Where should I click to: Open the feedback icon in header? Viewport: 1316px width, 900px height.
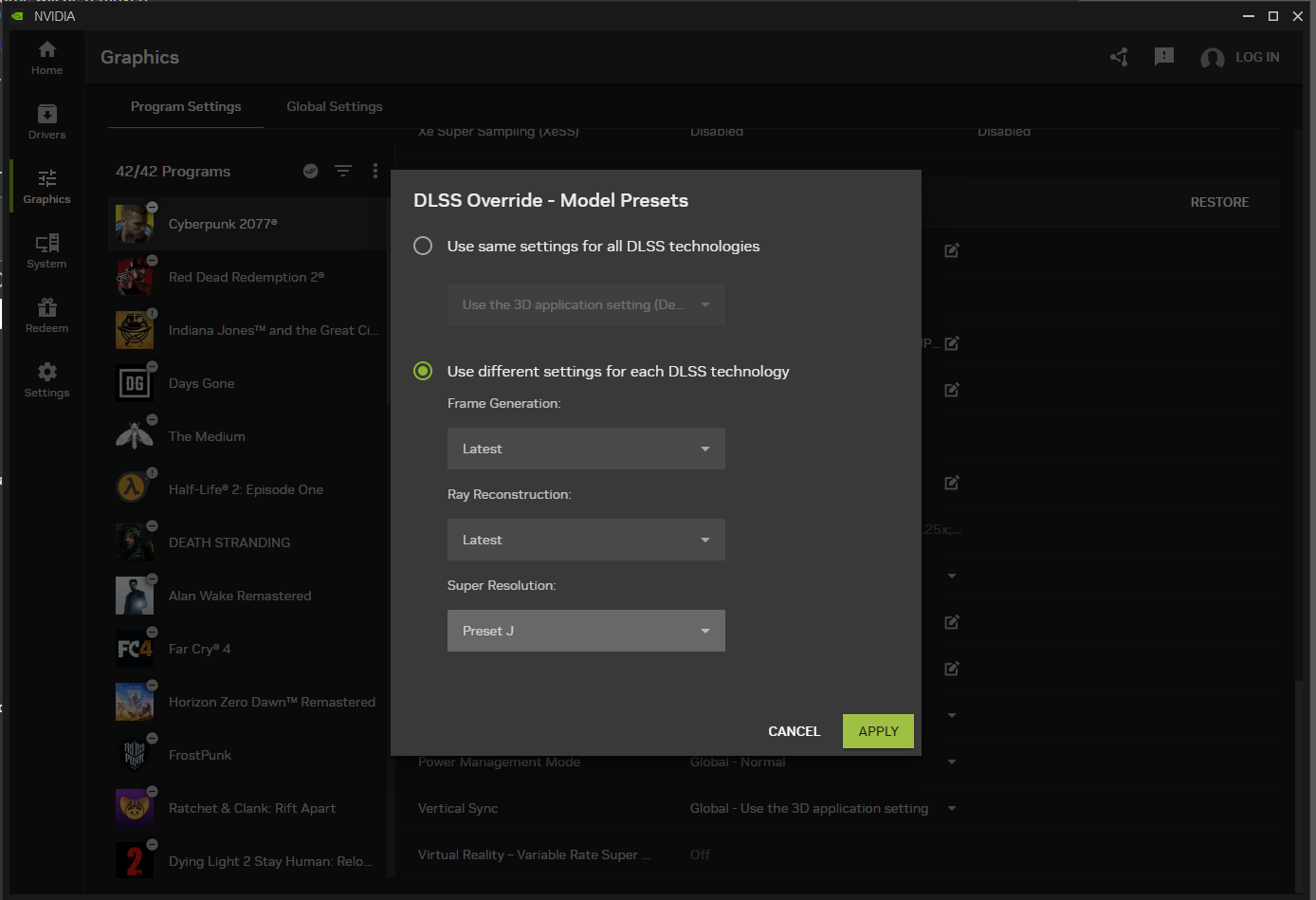tap(1164, 57)
